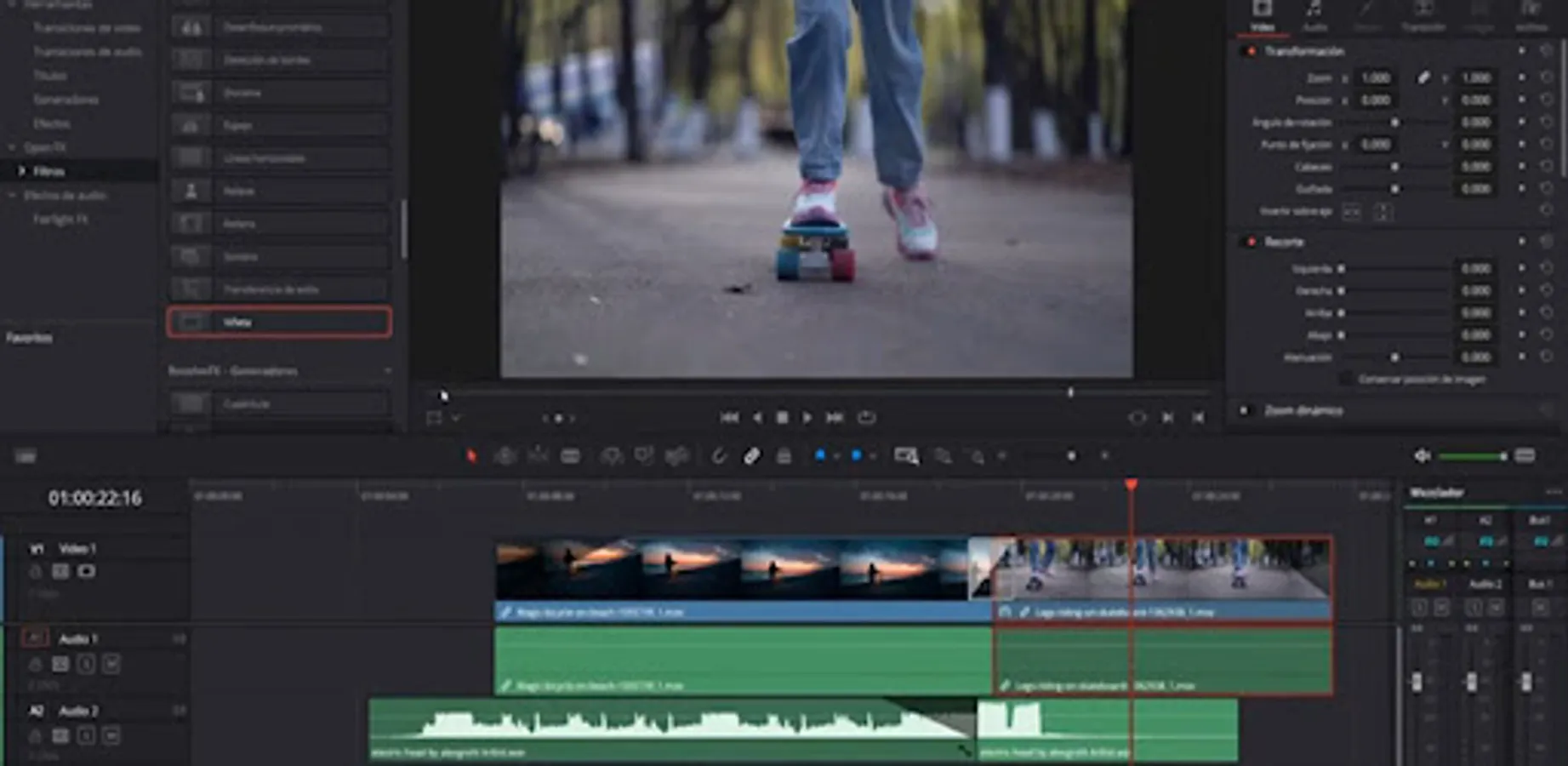Collapse the ResolveFX Generadores section
This screenshot has height=766, width=1568.
[388, 371]
